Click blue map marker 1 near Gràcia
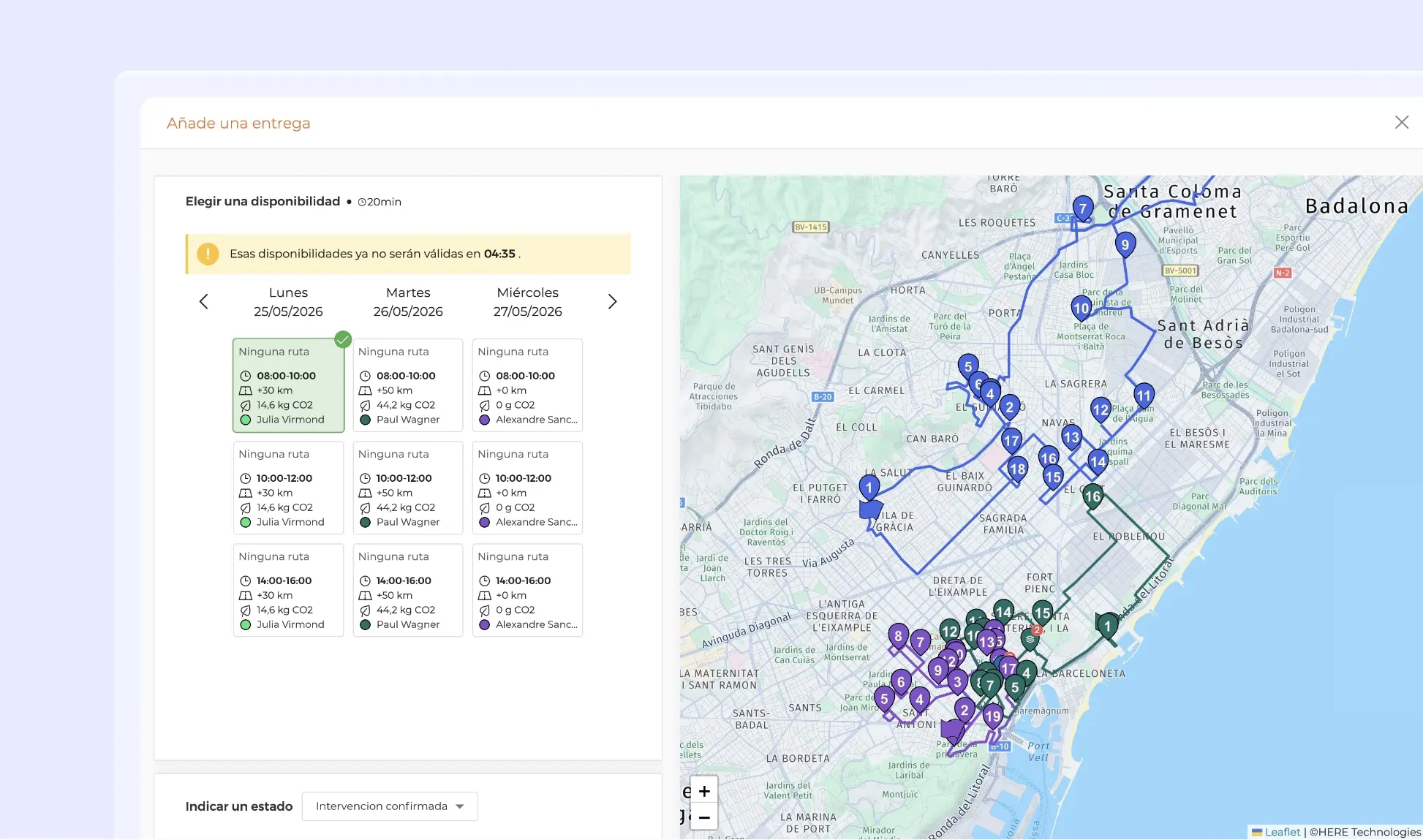Image resolution: width=1423 pixels, height=840 pixels. pos(869,487)
